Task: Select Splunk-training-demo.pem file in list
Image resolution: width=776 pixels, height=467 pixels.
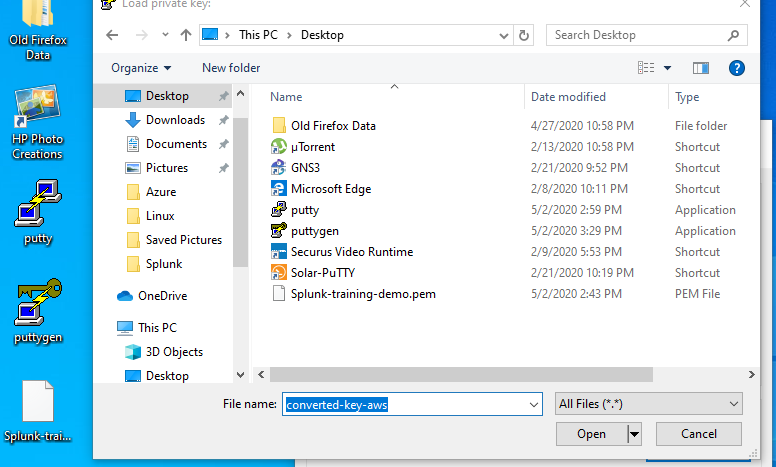Action: [x=363, y=294]
